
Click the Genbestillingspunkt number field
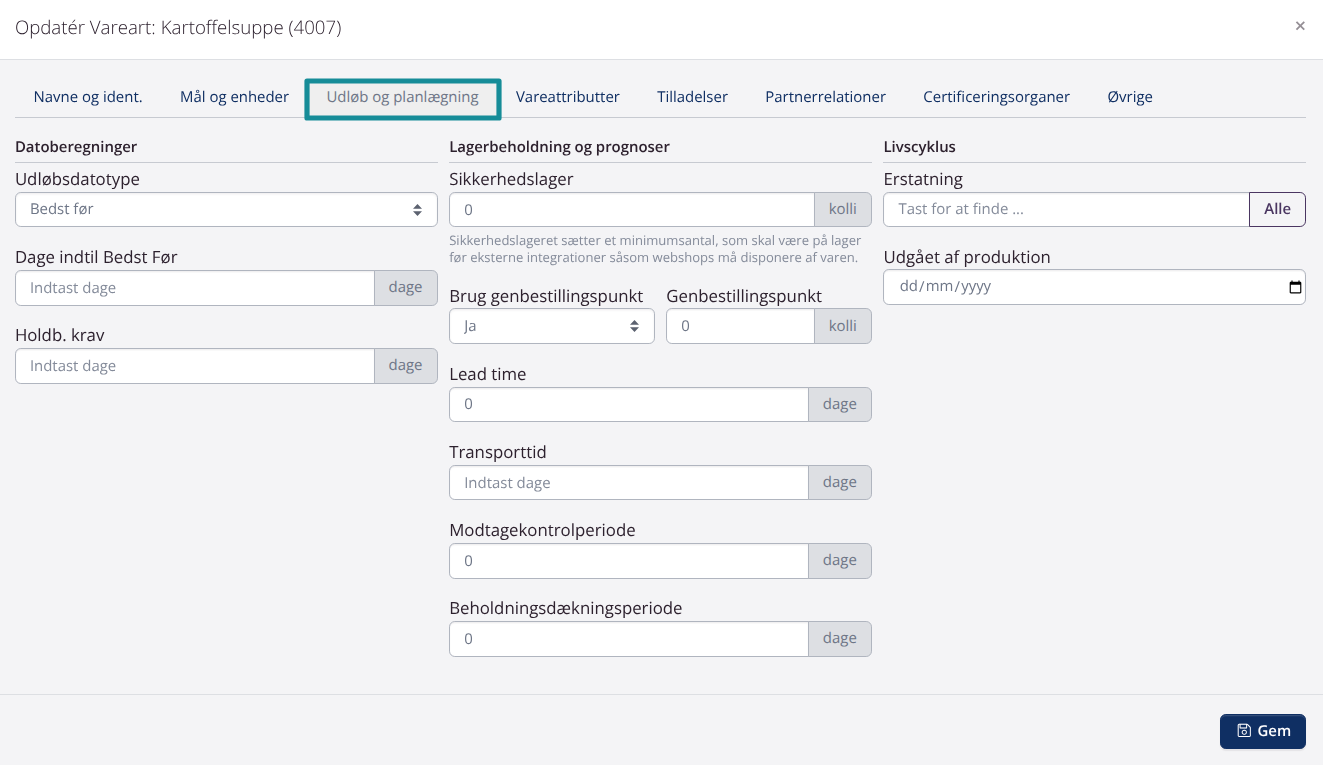[741, 326]
